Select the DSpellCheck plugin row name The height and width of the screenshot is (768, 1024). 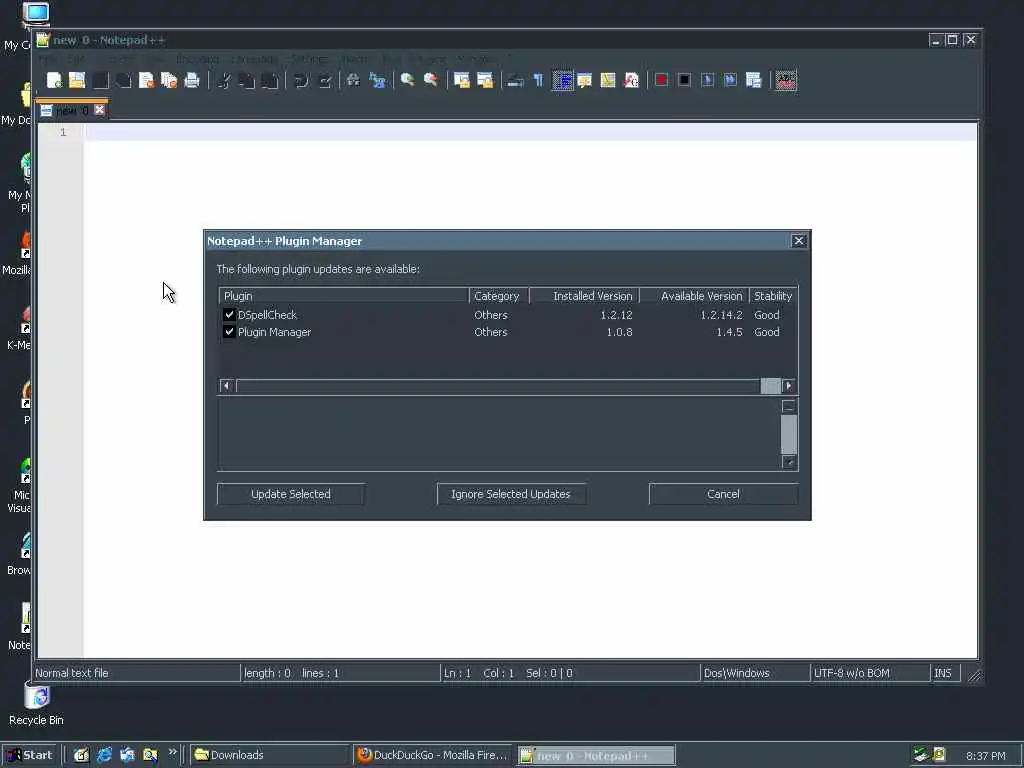click(267, 315)
